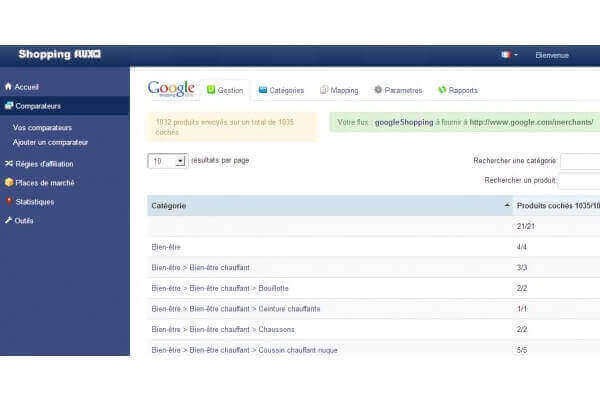Click the Outils wrench icon
This screenshot has height=400, width=600.
pos(8,220)
